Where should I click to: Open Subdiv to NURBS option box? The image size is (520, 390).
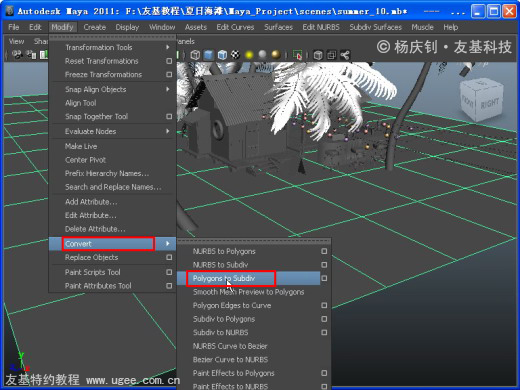pyautogui.click(x=324, y=332)
